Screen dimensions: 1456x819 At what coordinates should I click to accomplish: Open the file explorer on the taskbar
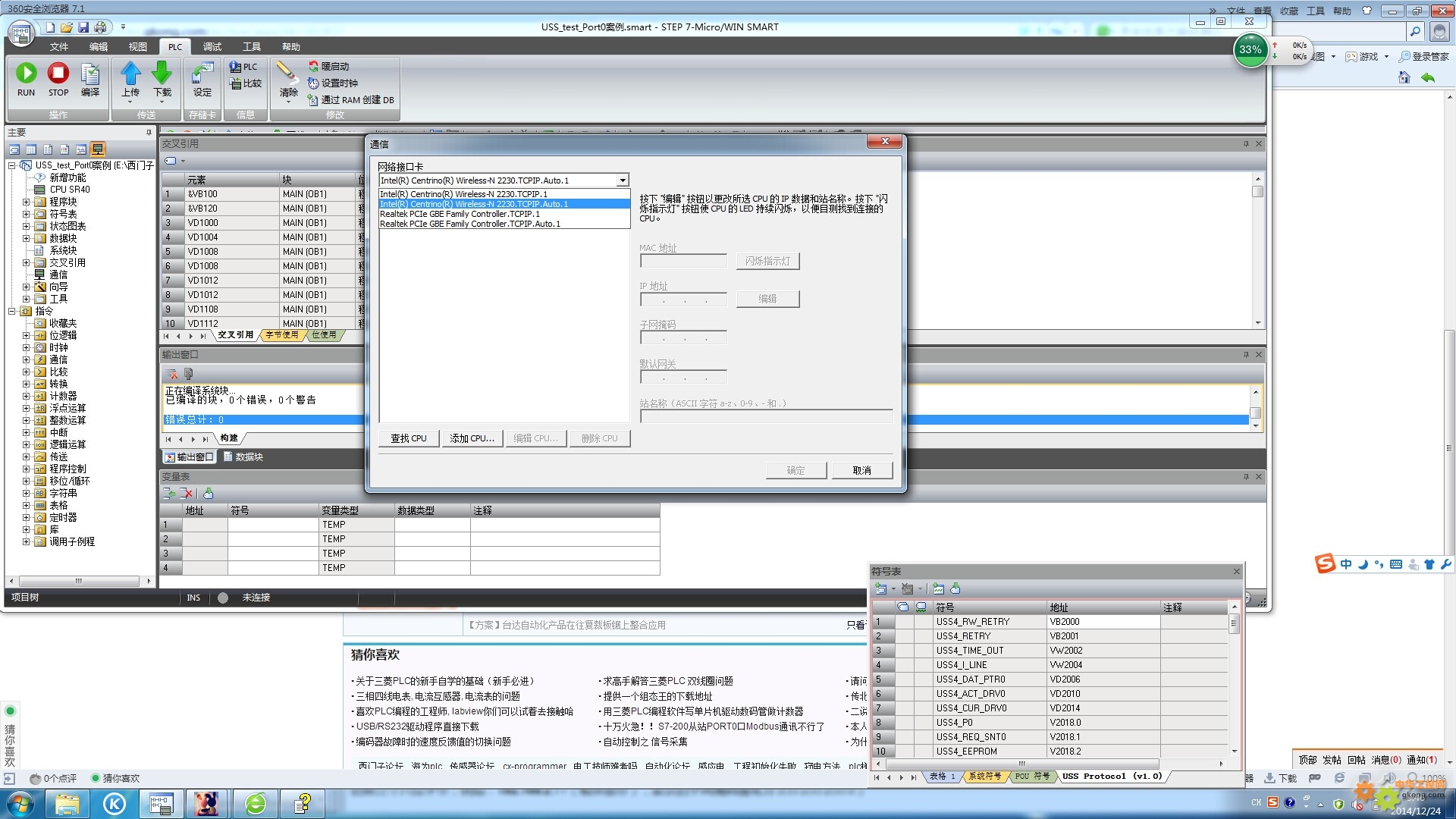click(x=67, y=803)
